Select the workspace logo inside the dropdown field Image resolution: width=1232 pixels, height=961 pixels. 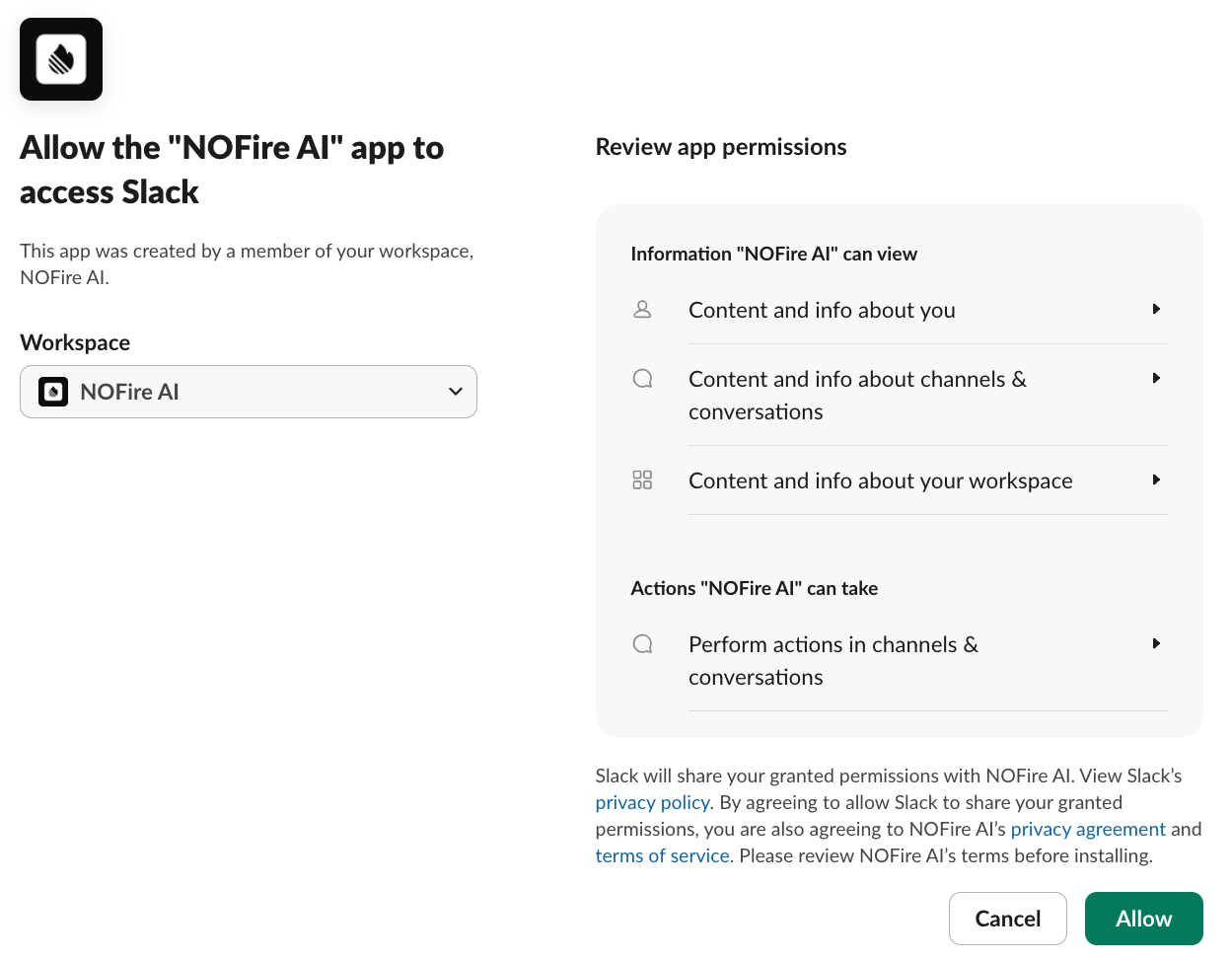(x=53, y=392)
